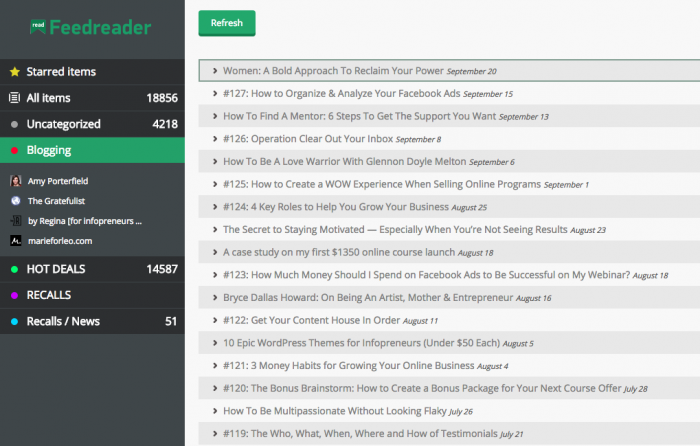Open article #120: The Bonus Brainstorm
700x446 pixels.
tap(422, 388)
